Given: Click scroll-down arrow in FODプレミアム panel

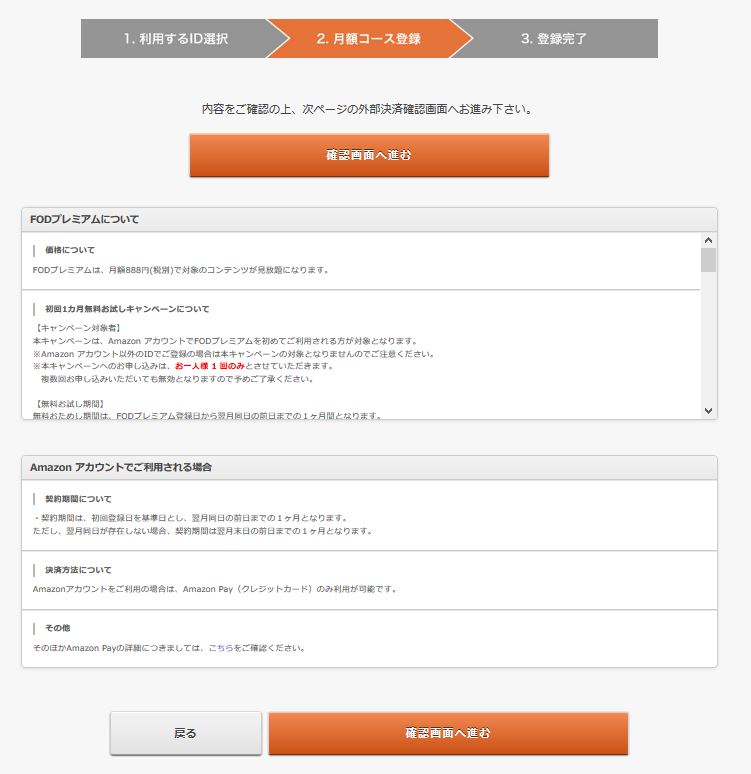Looking at the screenshot, I should [x=708, y=411].
